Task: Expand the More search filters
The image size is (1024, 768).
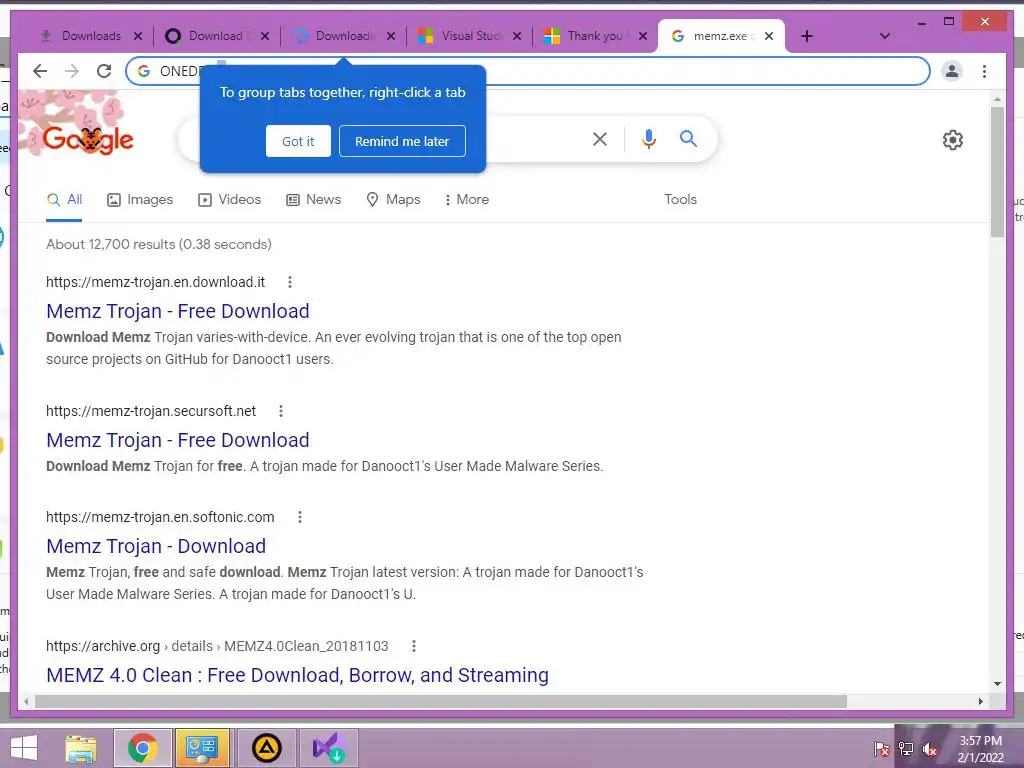Action: click(x=466, y=199)
